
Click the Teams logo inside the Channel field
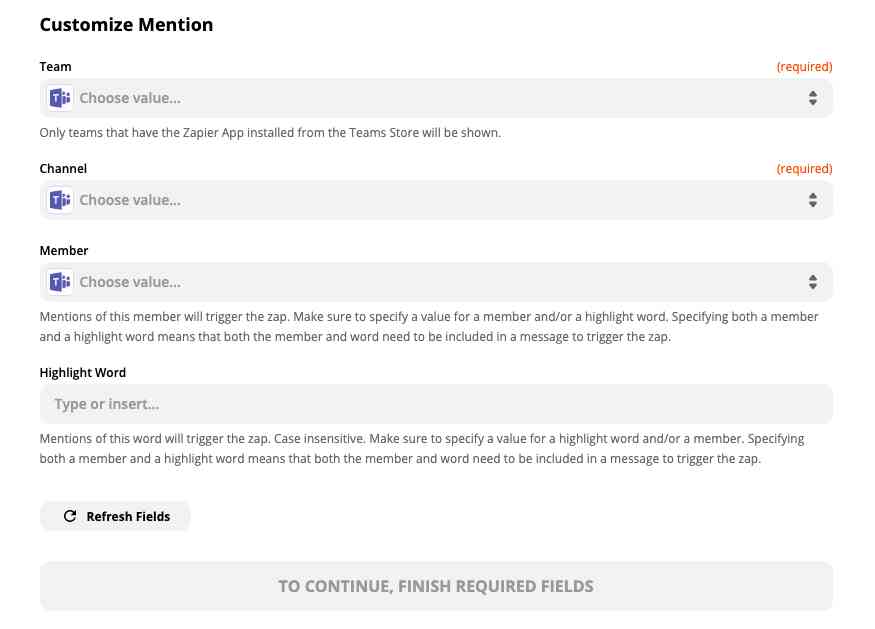(x=59, y=199)
